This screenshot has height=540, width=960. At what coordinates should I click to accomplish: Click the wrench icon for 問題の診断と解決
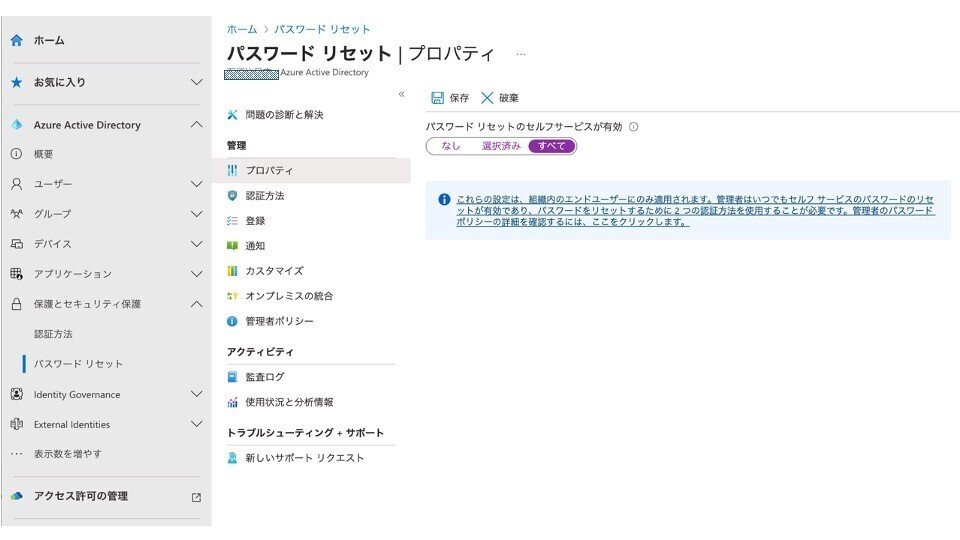tap(232, 114)
